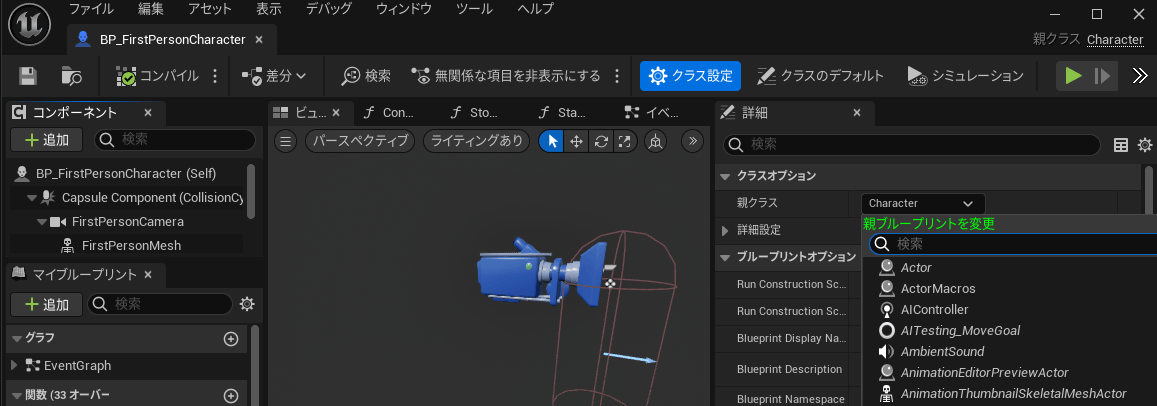This screenshot has height=406, width=1157.
Task: Add new function plus icon in 関数 section
Action: coord(230,395)
